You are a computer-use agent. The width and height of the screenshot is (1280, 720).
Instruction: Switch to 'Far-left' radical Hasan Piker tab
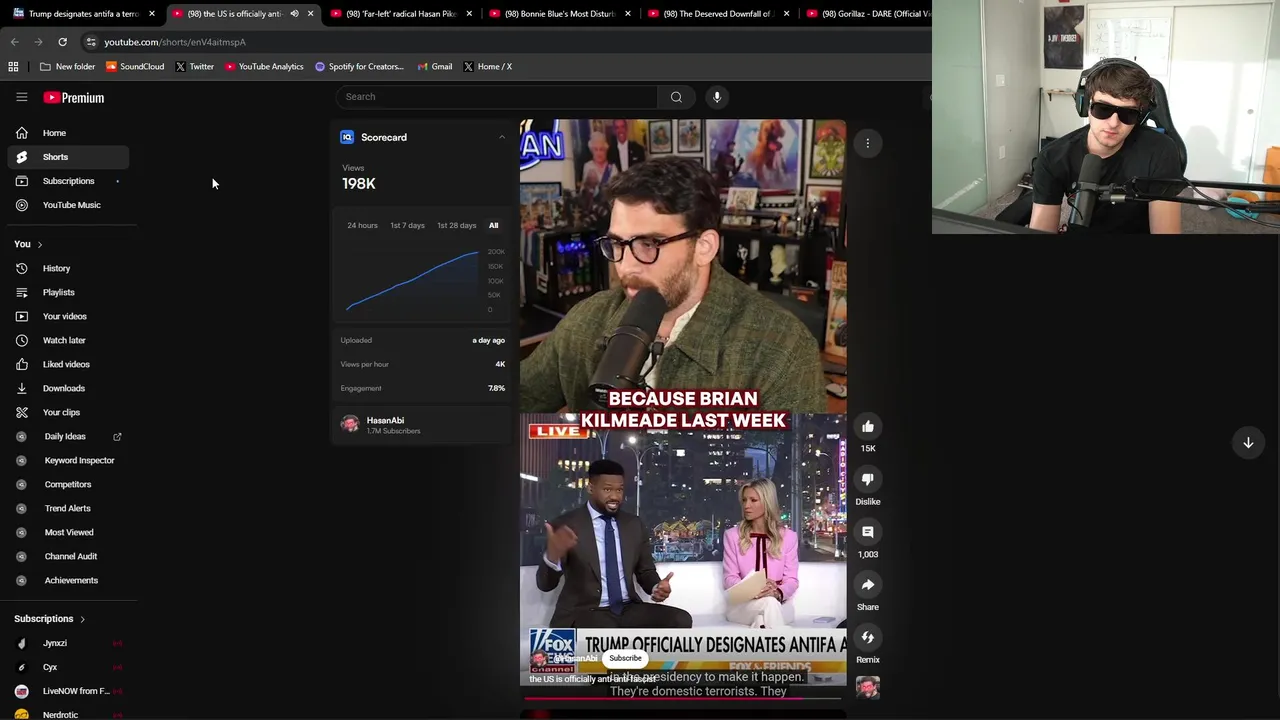tap(400, 14)
